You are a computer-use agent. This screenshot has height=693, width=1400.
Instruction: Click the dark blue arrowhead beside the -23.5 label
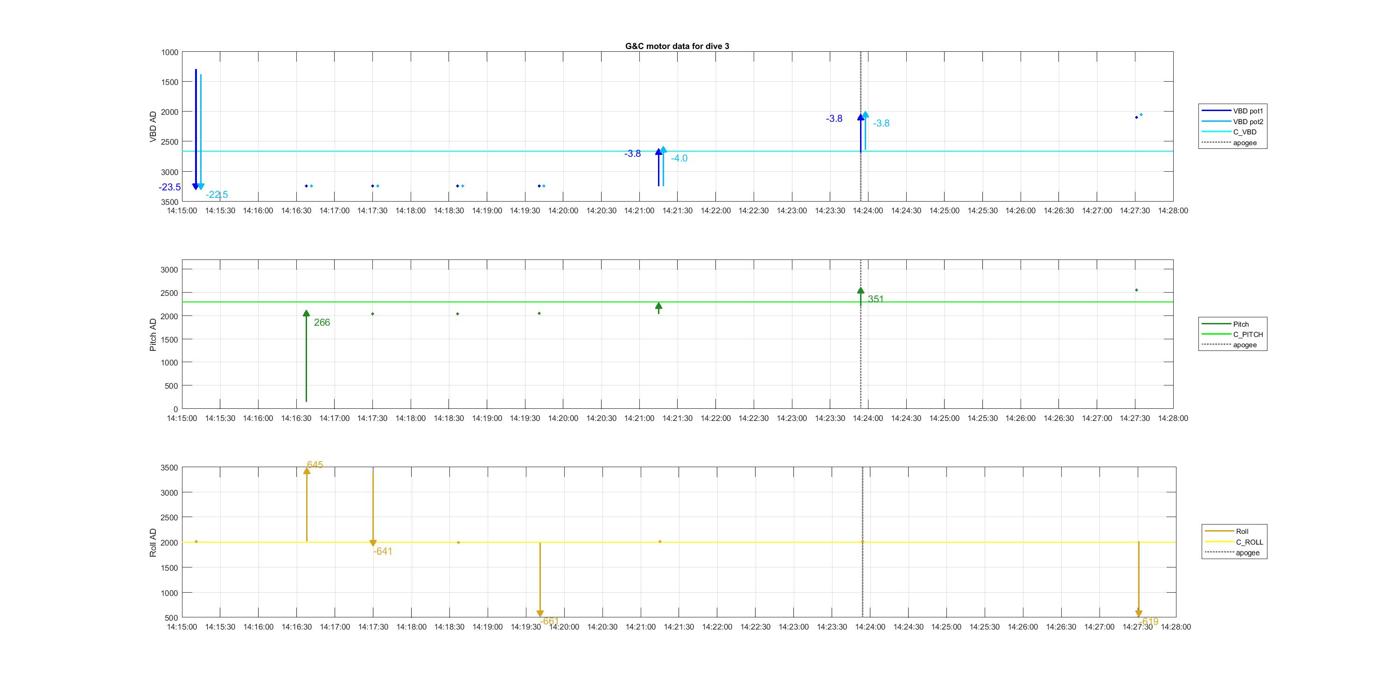[x=196, y=186]
